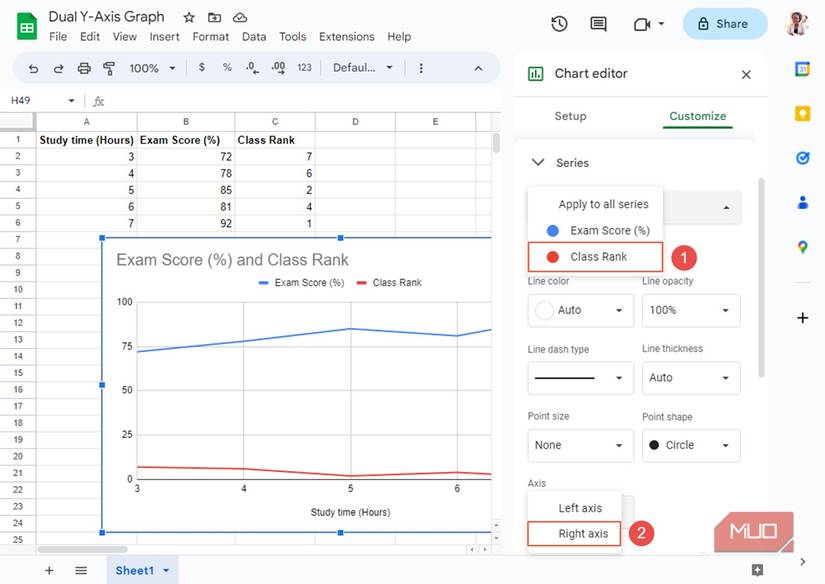Open version history clock icon
This screenshot has width=825, height=584.
pos(559,24)
